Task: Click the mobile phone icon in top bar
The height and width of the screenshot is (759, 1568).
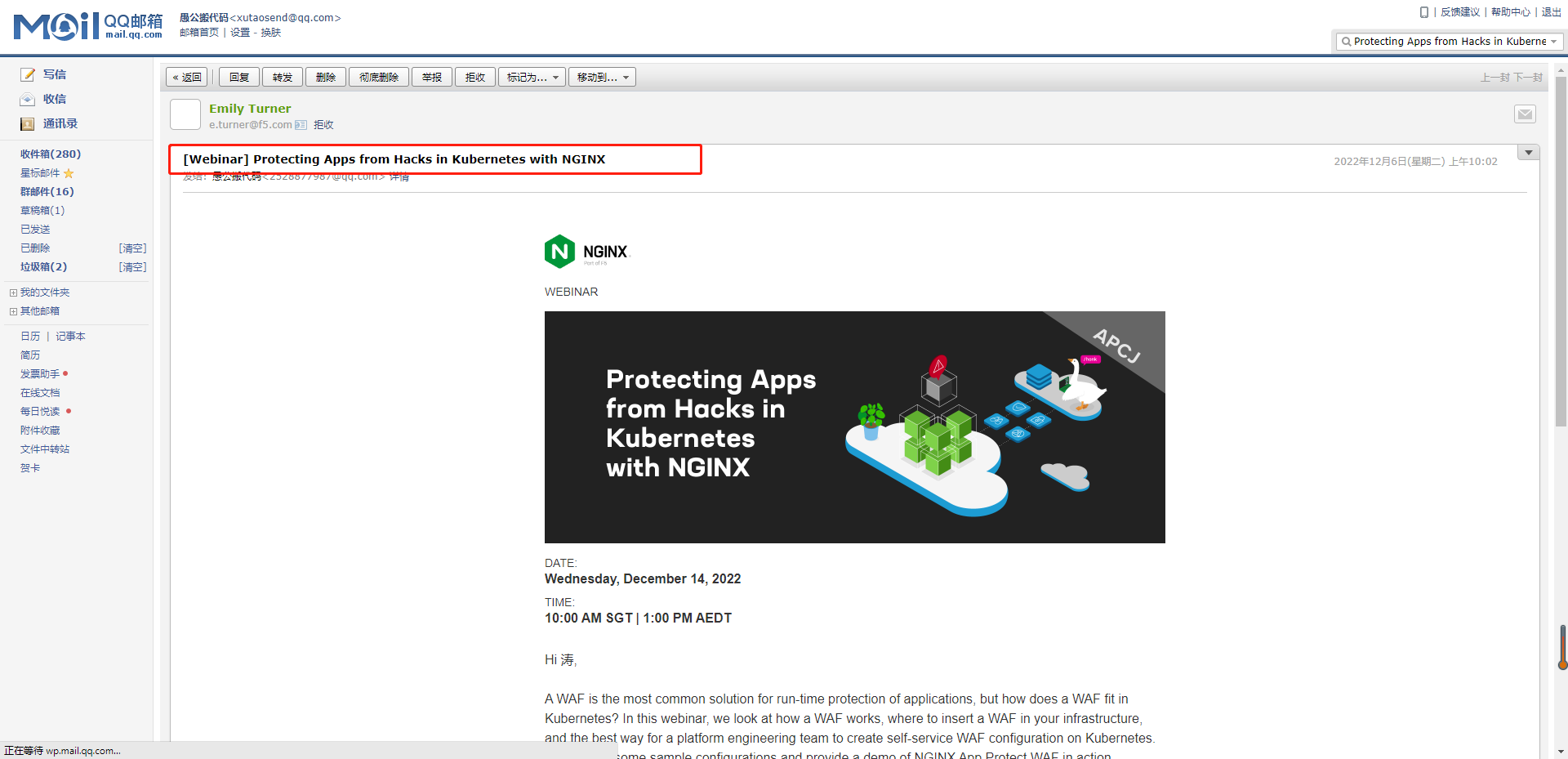Action: tap(1424, 12)
